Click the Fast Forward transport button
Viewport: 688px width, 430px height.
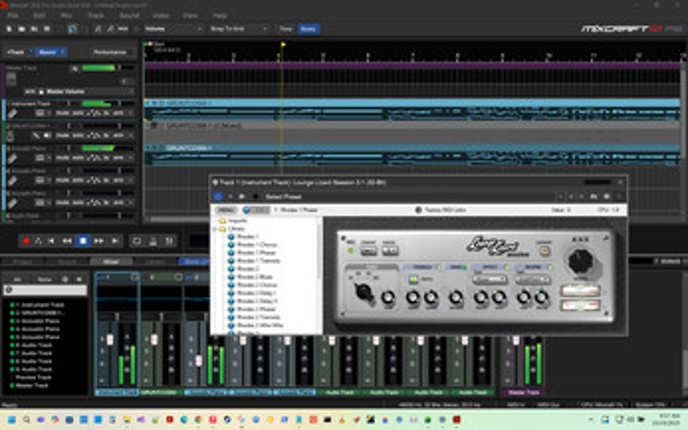[99, 241]
